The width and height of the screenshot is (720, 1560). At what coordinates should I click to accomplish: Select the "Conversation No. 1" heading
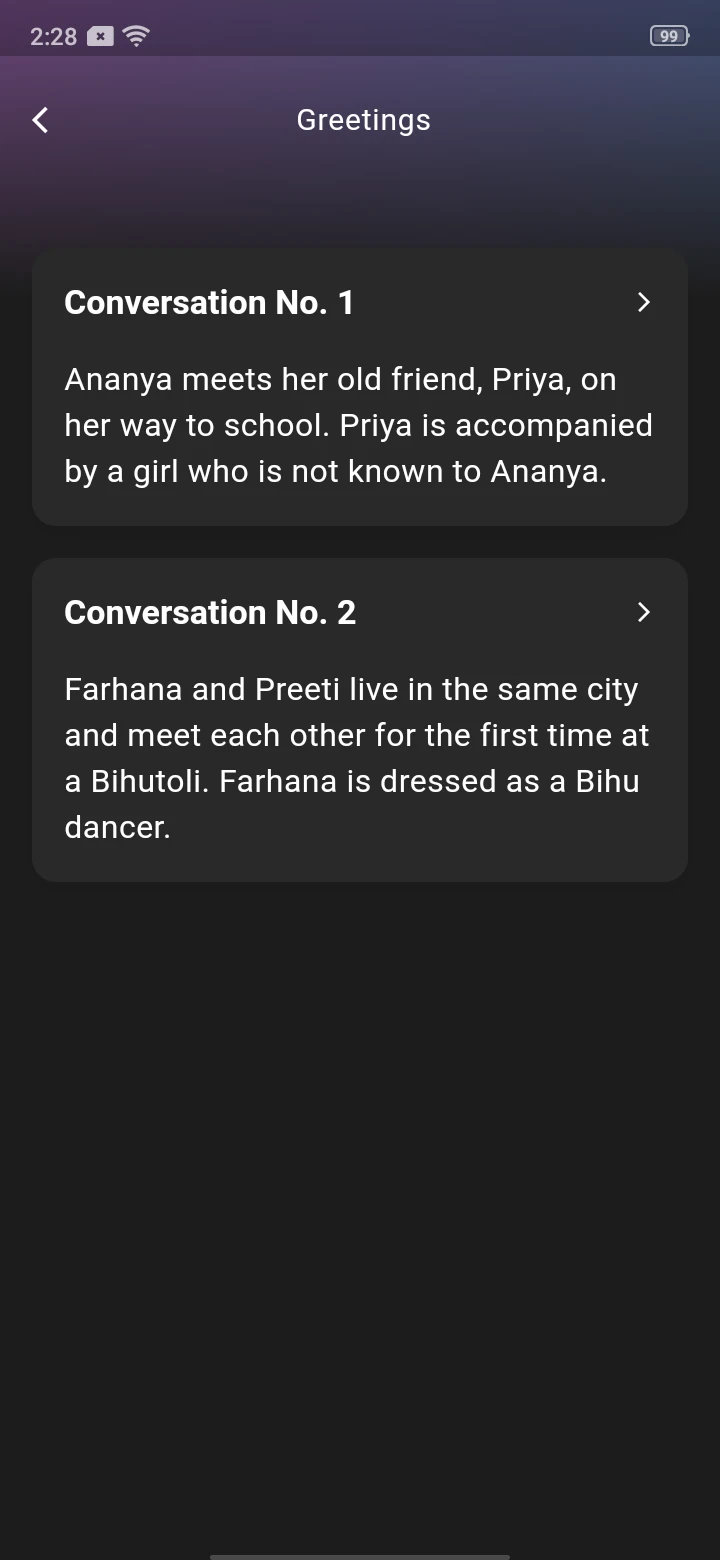click(209, 302)
